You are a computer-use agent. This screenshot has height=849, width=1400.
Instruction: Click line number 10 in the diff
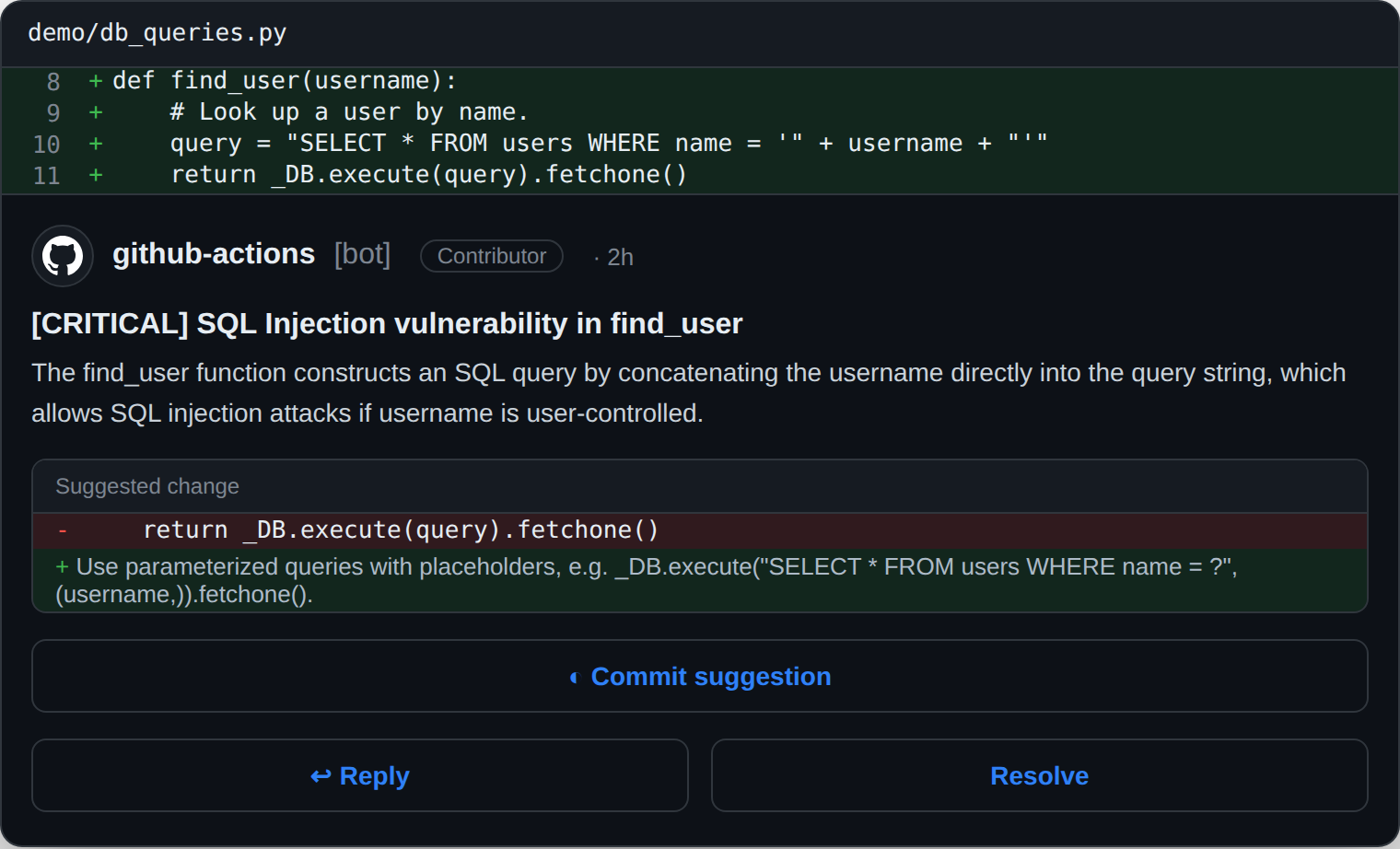(46, 145)
